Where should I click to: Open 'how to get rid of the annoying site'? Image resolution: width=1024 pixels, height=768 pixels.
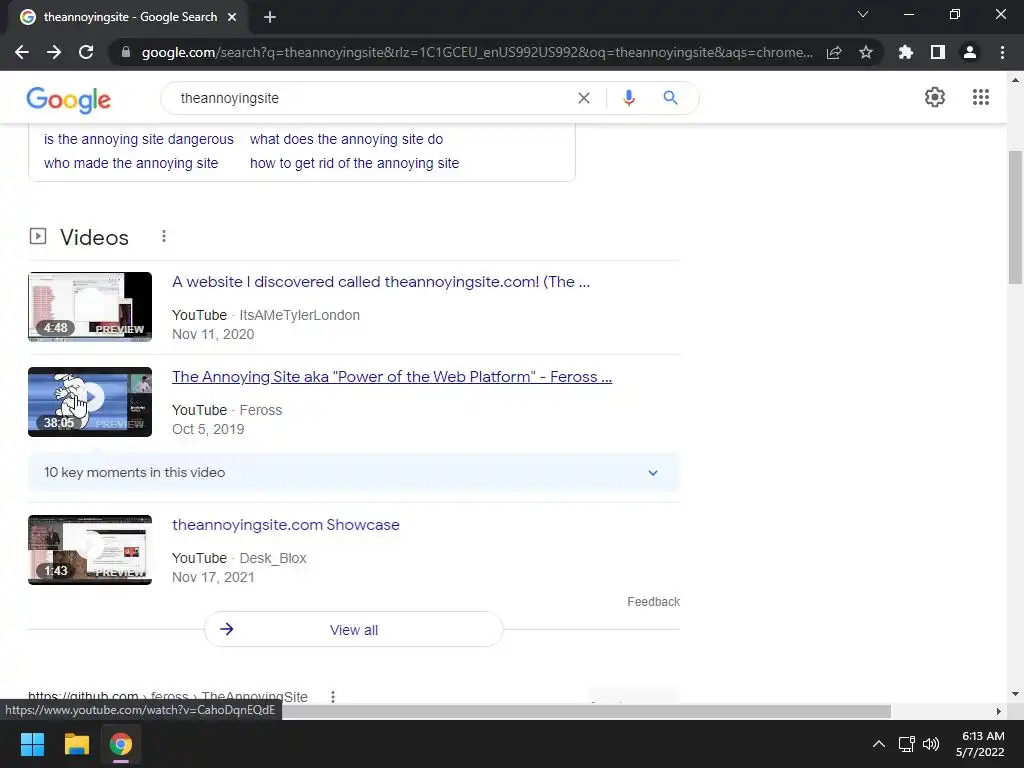pos(354,163)
